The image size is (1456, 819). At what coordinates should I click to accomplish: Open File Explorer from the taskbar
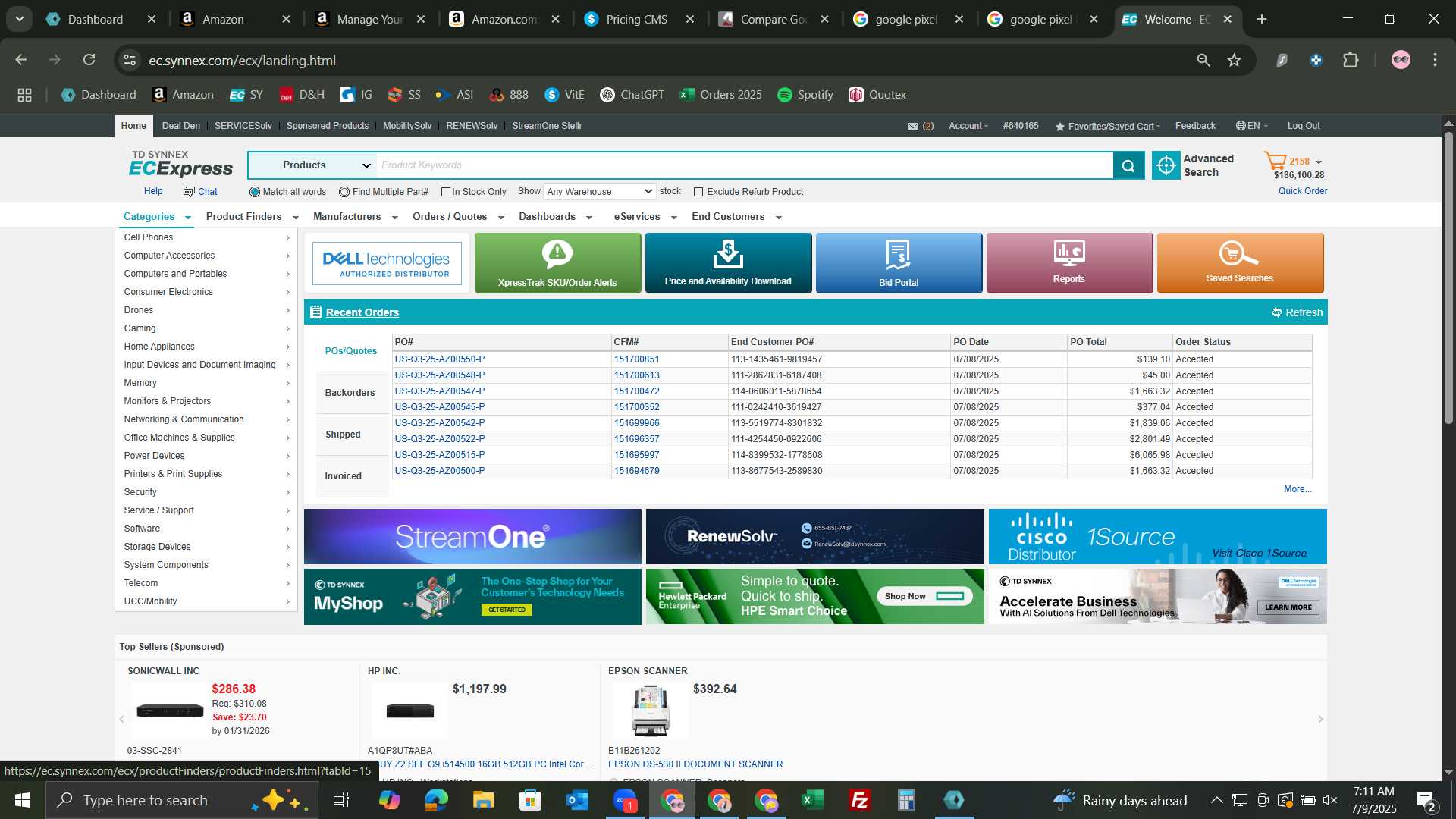click(x=483, y=800)
